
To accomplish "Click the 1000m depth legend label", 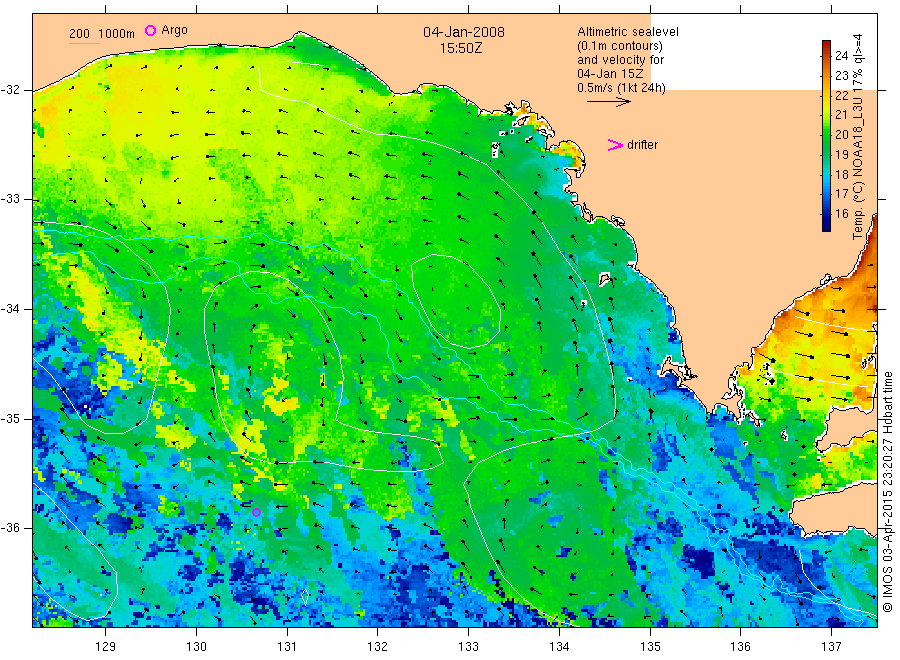I will coord(117,34).
